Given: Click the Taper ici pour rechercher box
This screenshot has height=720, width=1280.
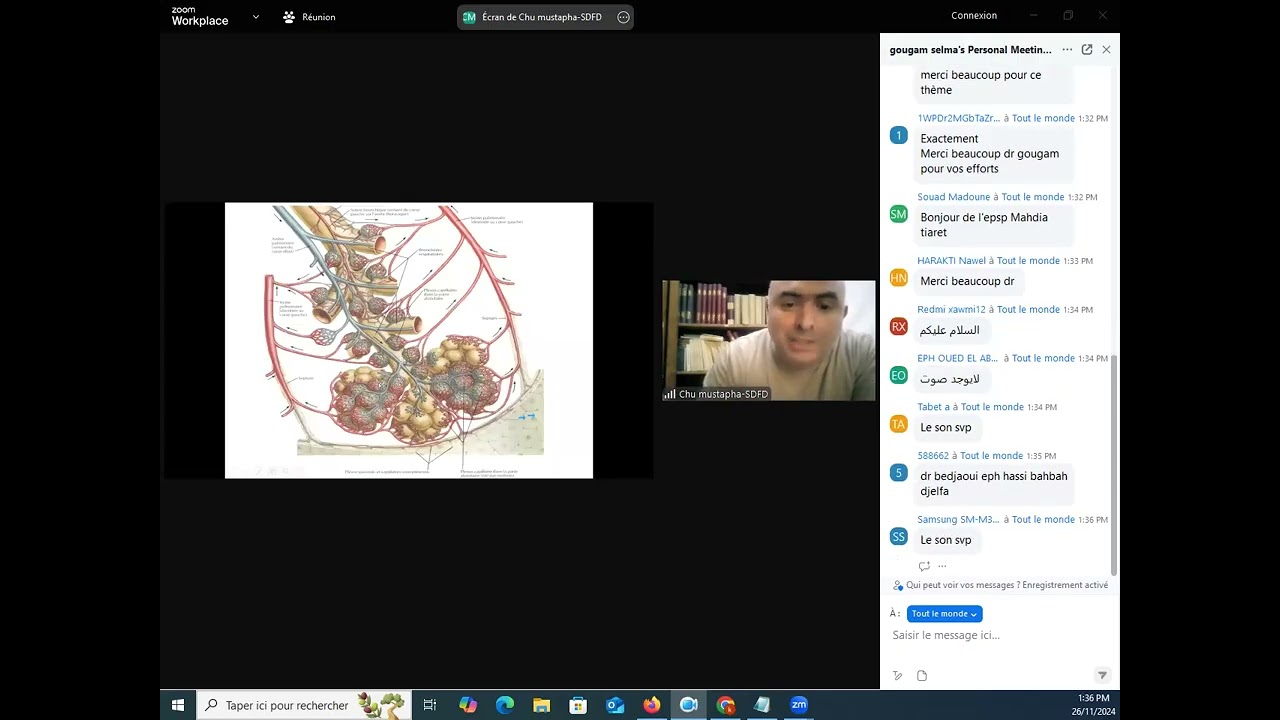Looking at the screenshot, I should tap(304, 705).
